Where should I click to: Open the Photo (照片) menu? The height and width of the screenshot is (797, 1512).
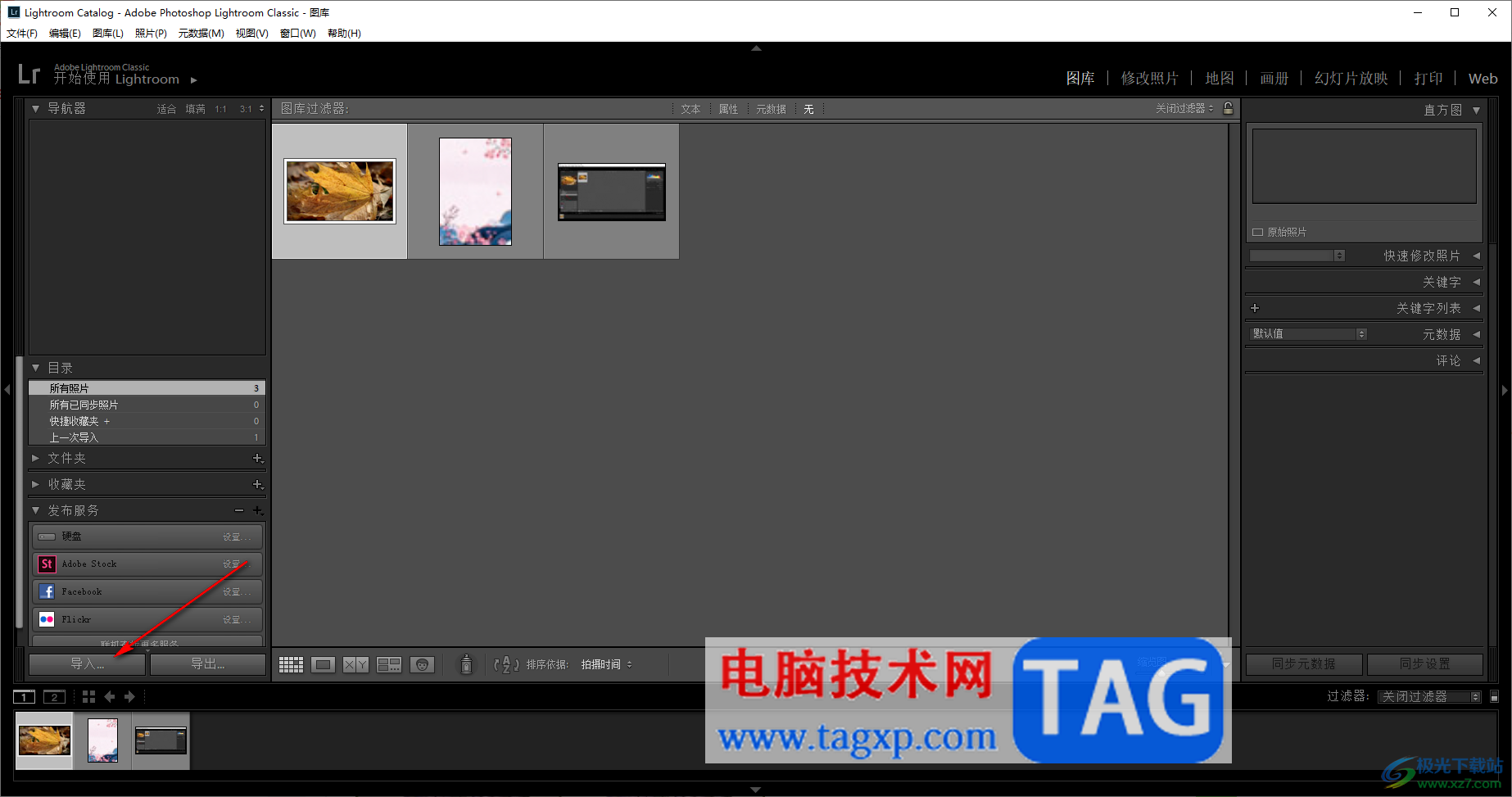(x=151, y=34)
